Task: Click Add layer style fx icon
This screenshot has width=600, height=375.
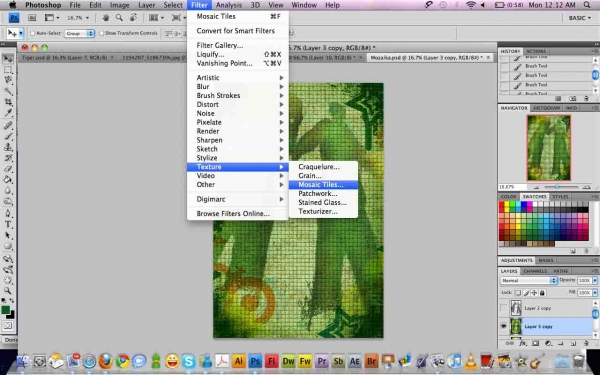Action: pos(522,343)
